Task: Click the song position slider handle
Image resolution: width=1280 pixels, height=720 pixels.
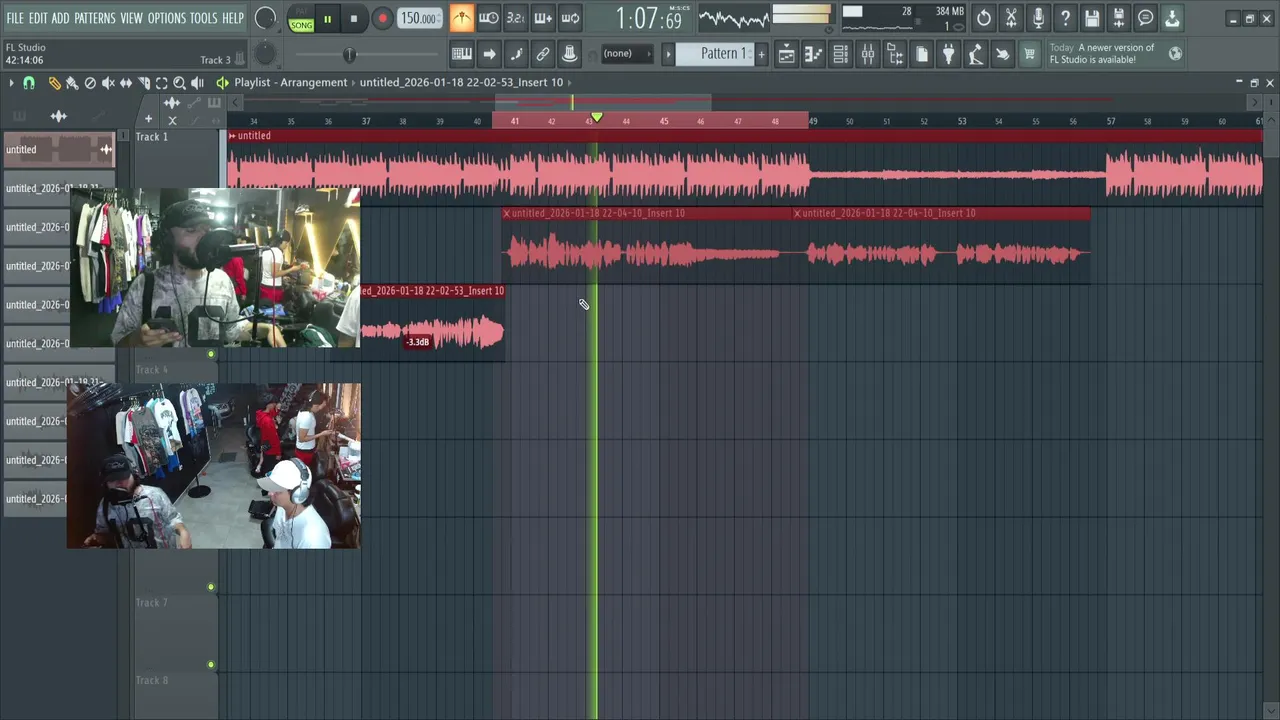Action: point(349,54)
